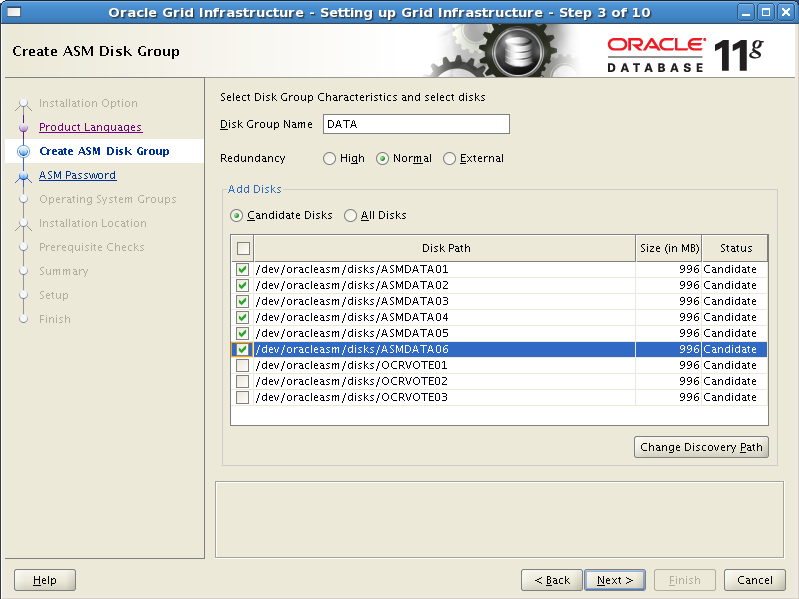Click the database gear graphic in banner

(x=516, y=51)
